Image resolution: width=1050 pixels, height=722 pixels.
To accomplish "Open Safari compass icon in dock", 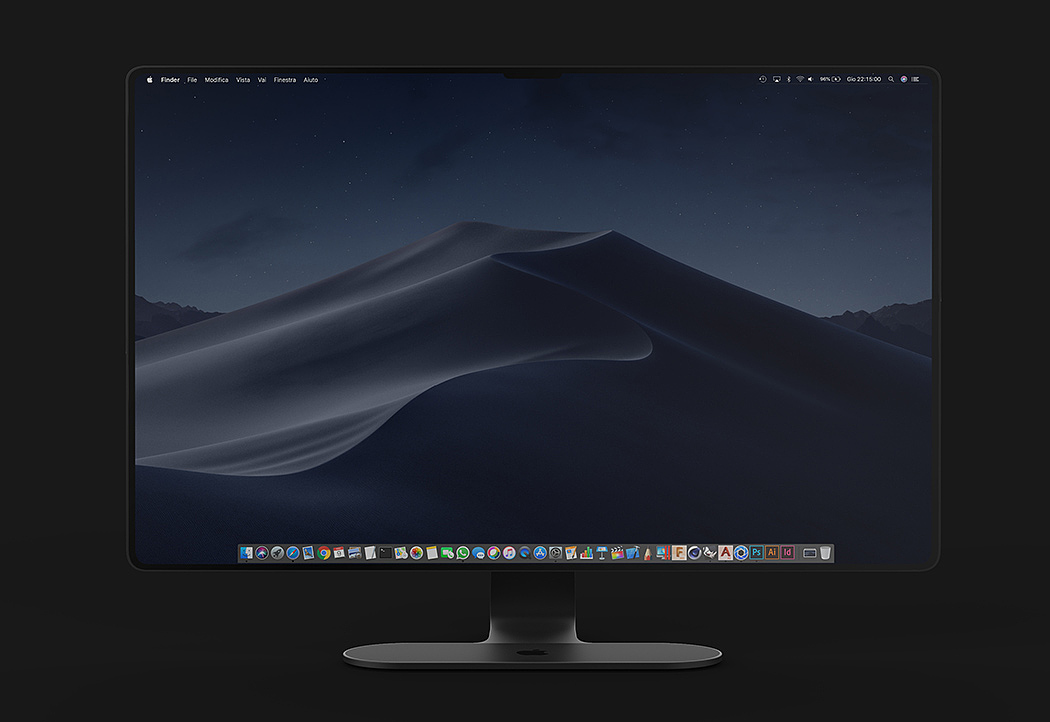I will [293, 553].
